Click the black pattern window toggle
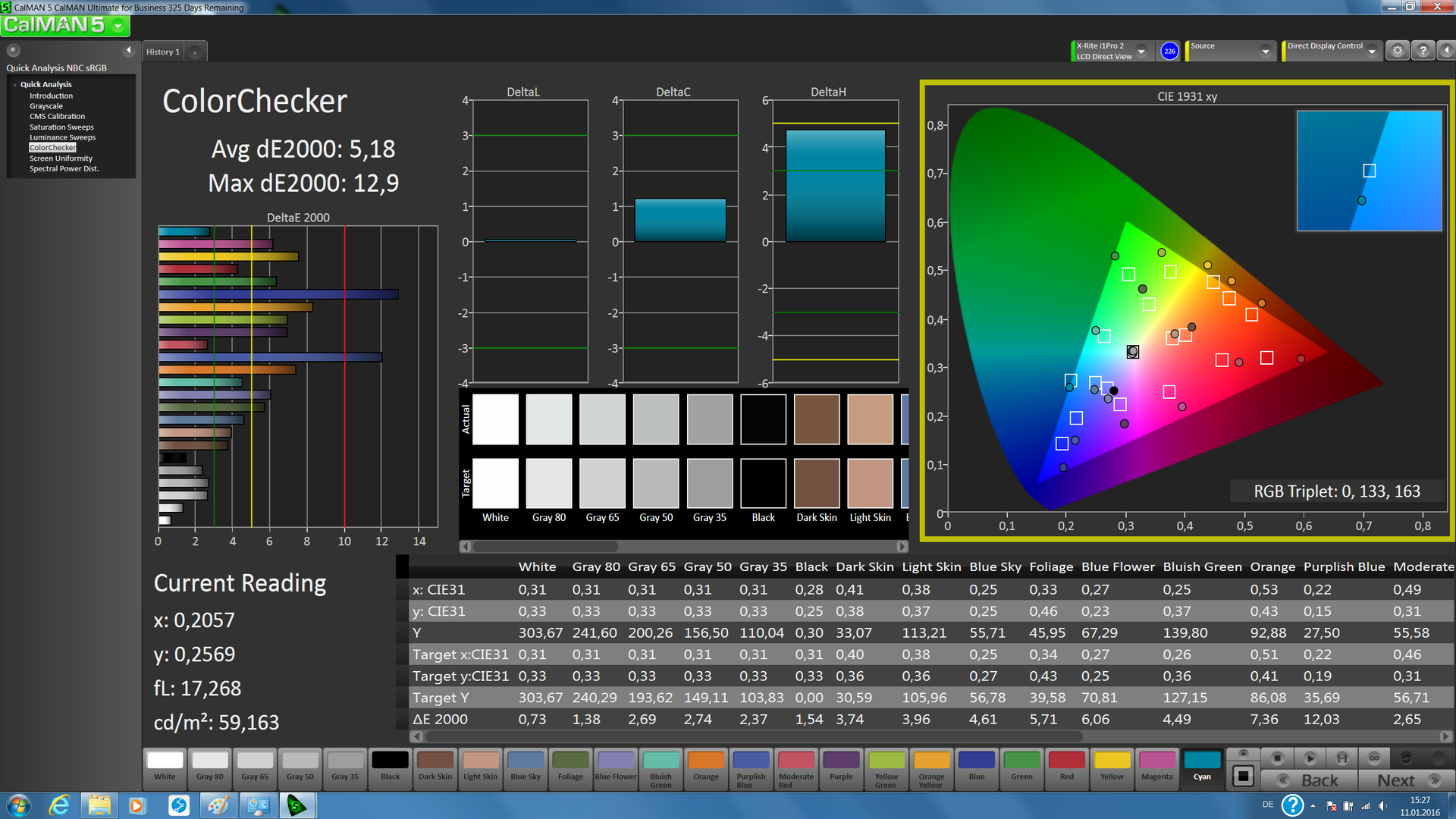1456x819 pixels. [x=1242, y=777]
